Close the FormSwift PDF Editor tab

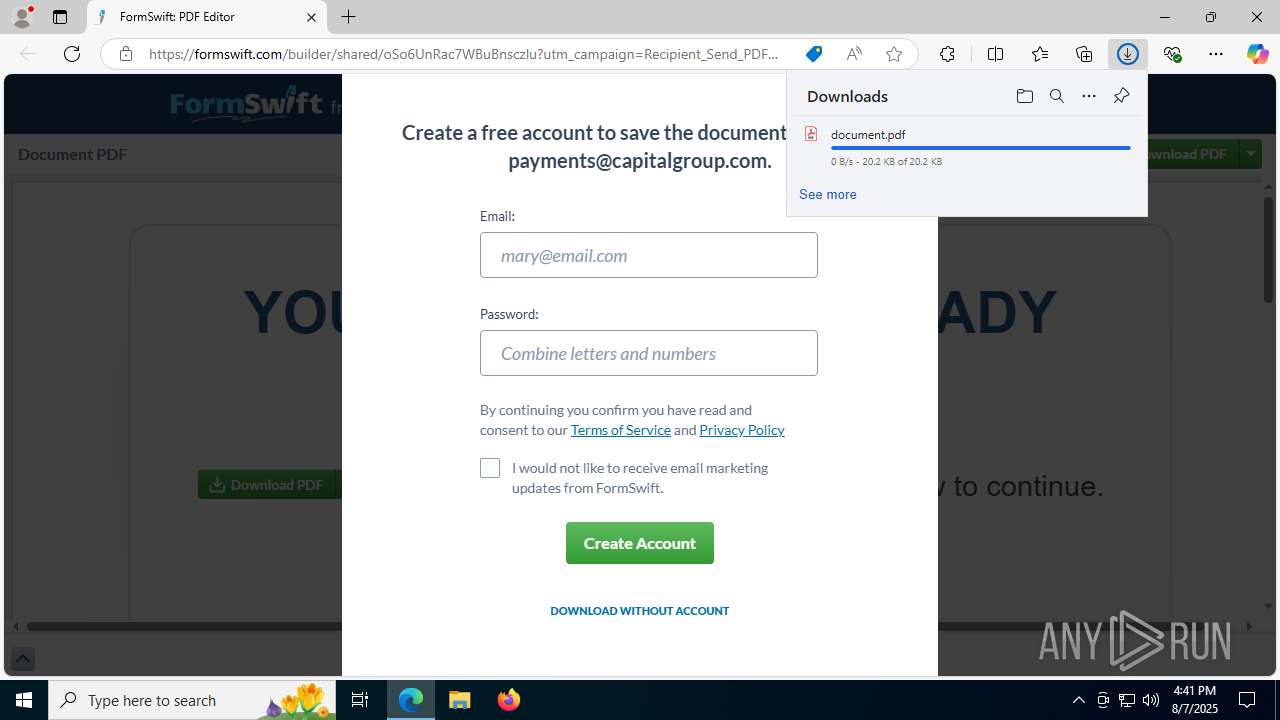pyautogui.click(x=311, y=17)
